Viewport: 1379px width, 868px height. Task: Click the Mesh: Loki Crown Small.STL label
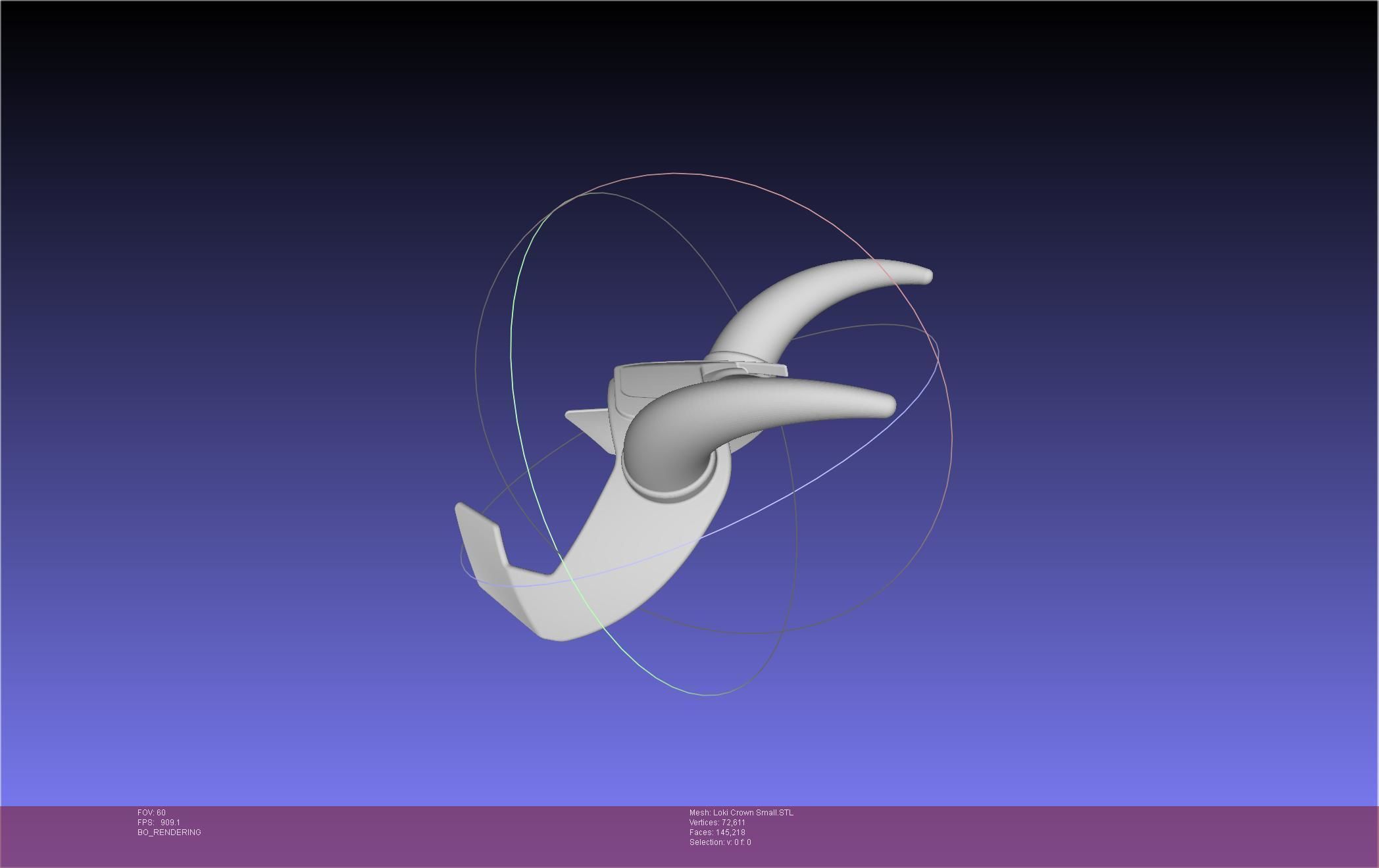coord(741,813)
